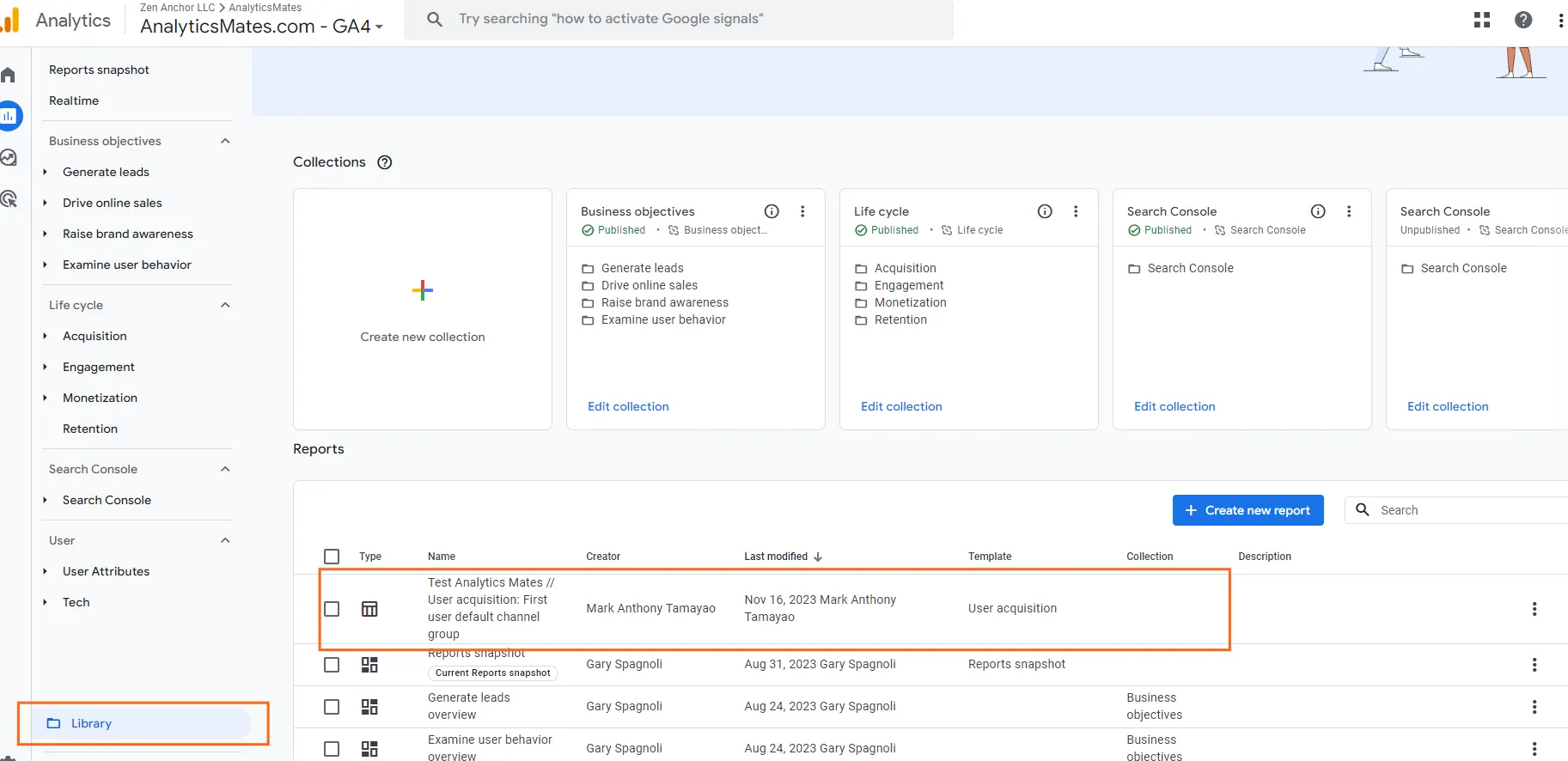Image resolution: width=1568 pixels, height=761 pixels.
Task: Check the Test Analytics Mates report checkbox
Action: point(332,609)
